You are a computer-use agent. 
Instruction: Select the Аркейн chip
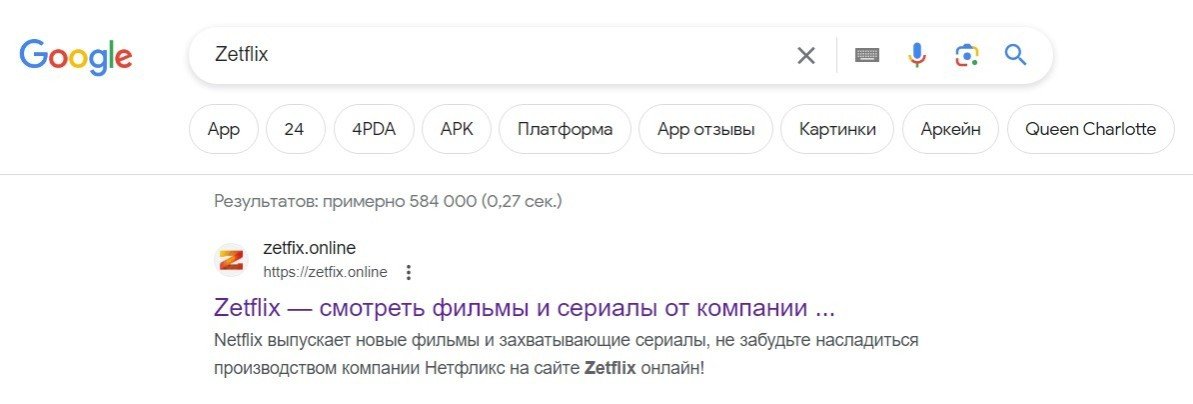(x=950, y=129)
